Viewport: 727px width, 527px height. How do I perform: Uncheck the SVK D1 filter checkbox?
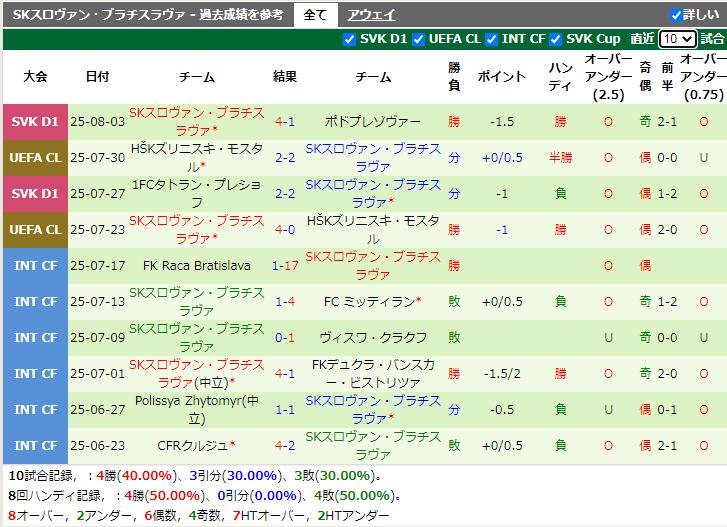tap(349, 39)
